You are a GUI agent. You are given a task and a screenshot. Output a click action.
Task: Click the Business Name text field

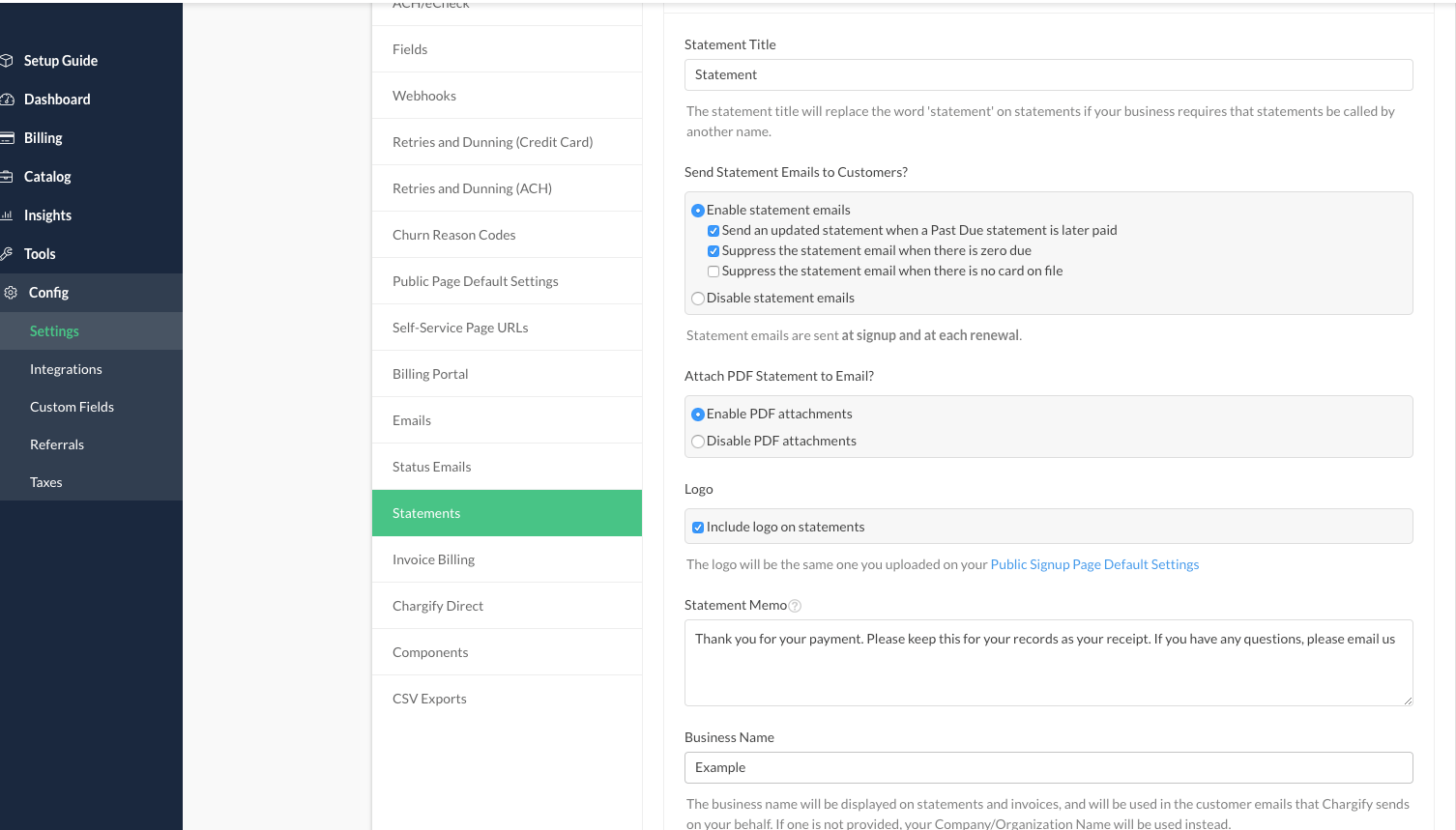(x=1048, y=768)
